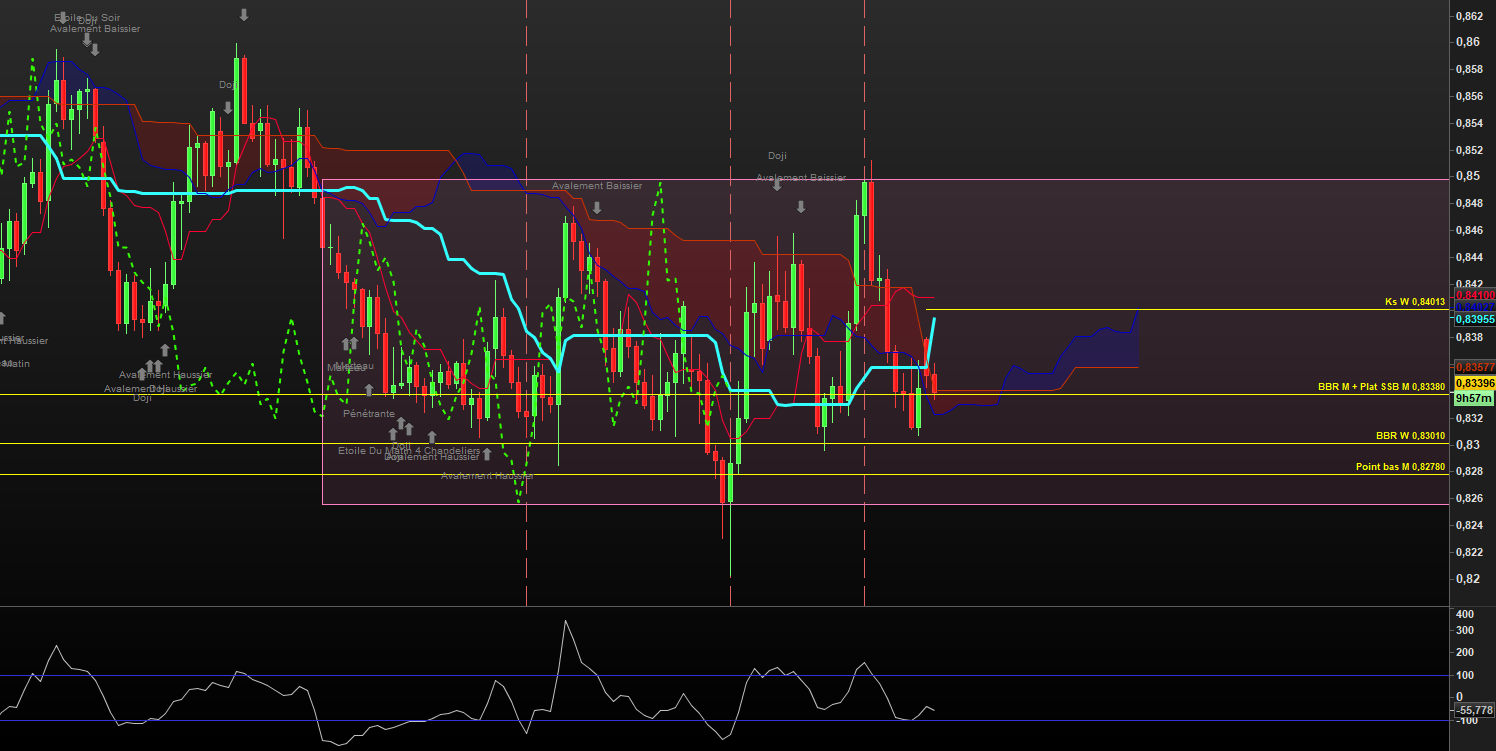Click the up arrow just above the Pénétrante label

tap(369, 390)
